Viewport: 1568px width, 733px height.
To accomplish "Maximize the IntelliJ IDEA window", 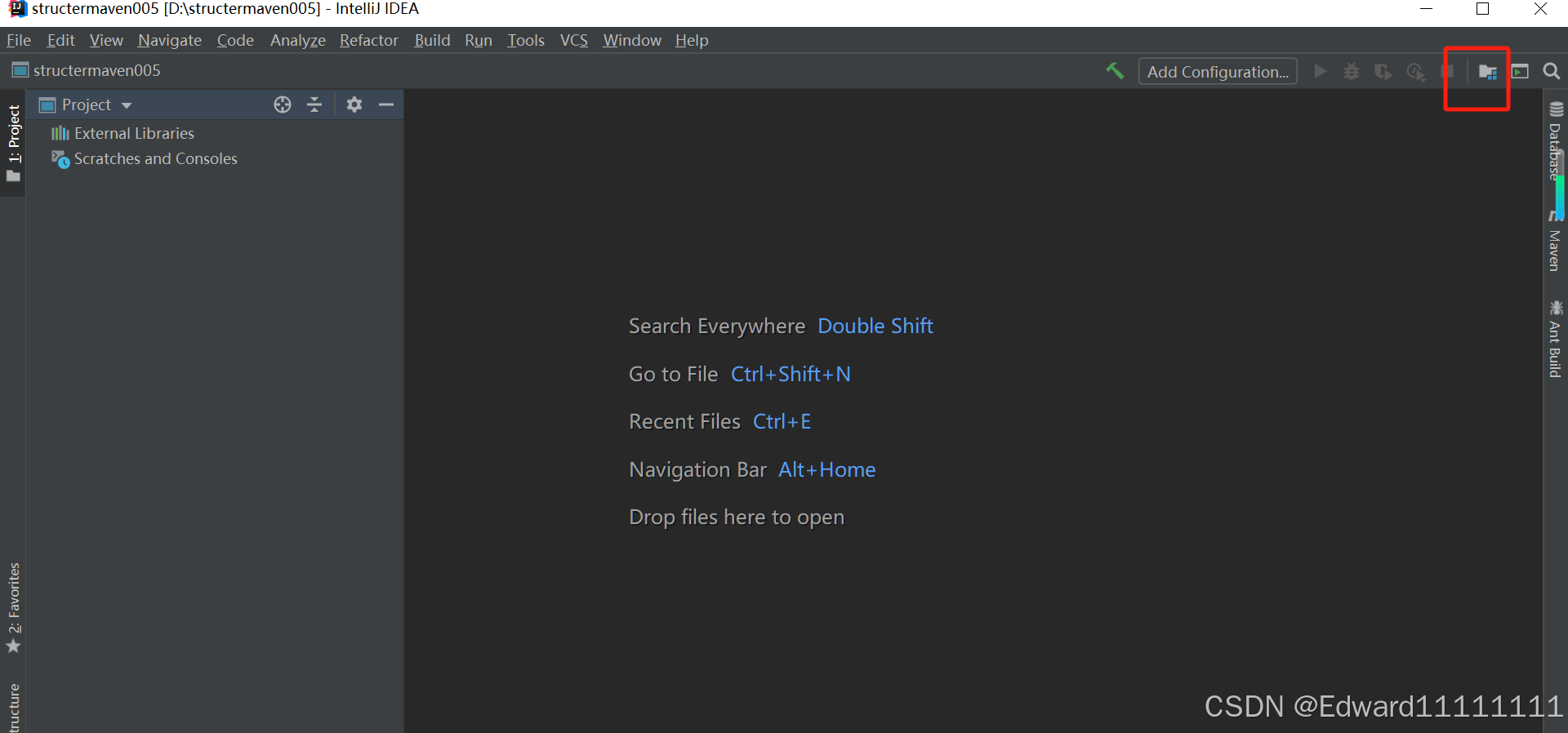I will click(x=1483, y=9).
